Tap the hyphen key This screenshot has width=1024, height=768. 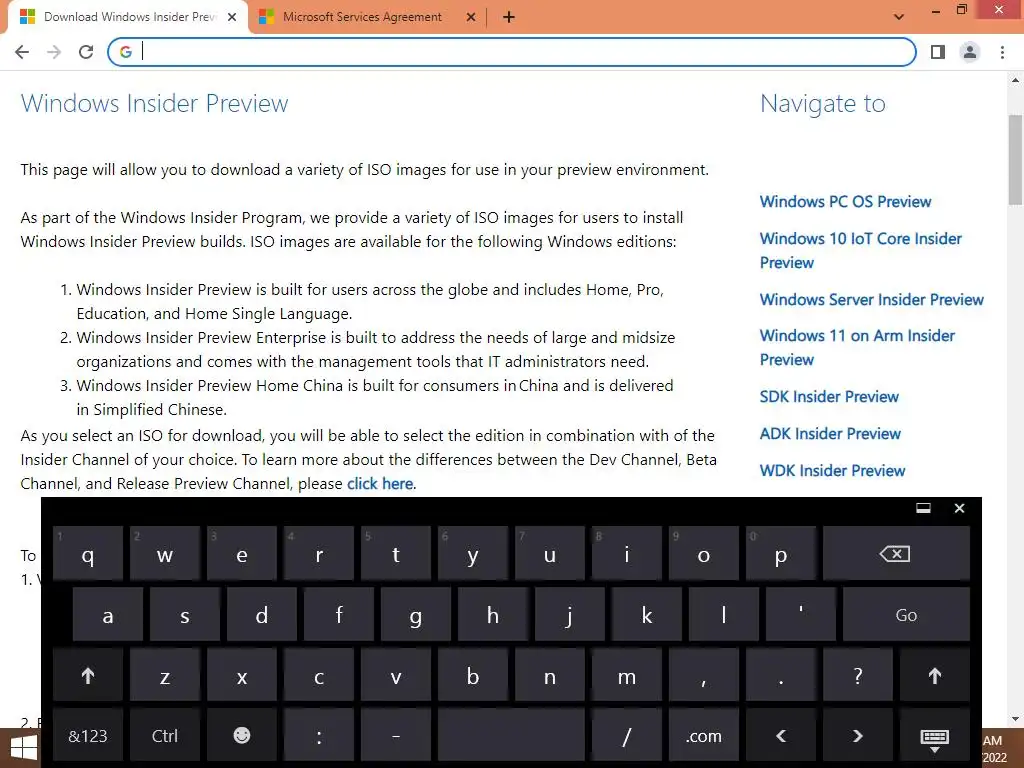click(x=396, y=736)
